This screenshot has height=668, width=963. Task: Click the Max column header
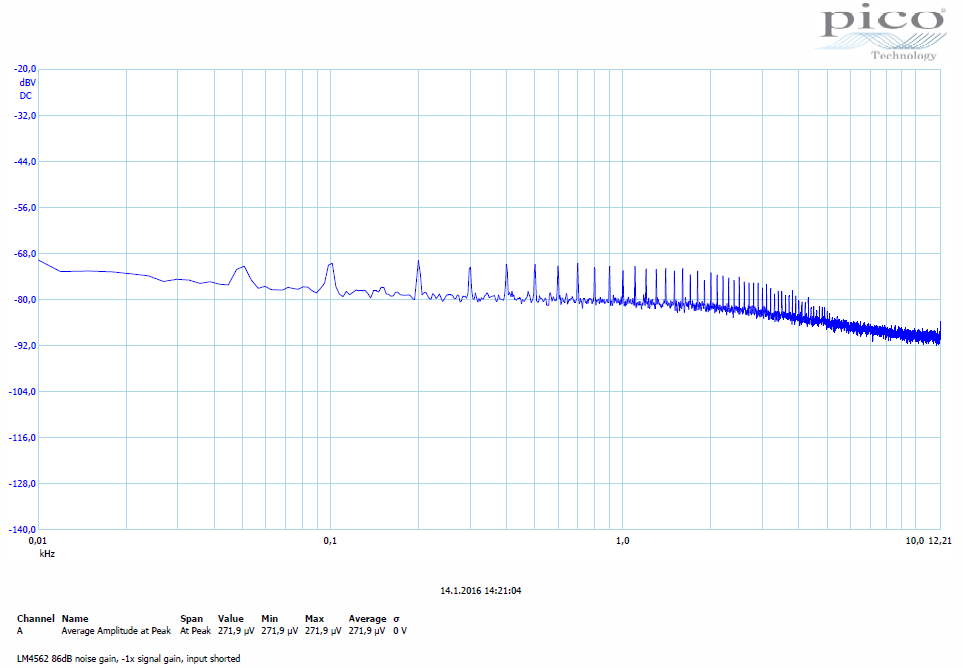[x=314, y=619]
